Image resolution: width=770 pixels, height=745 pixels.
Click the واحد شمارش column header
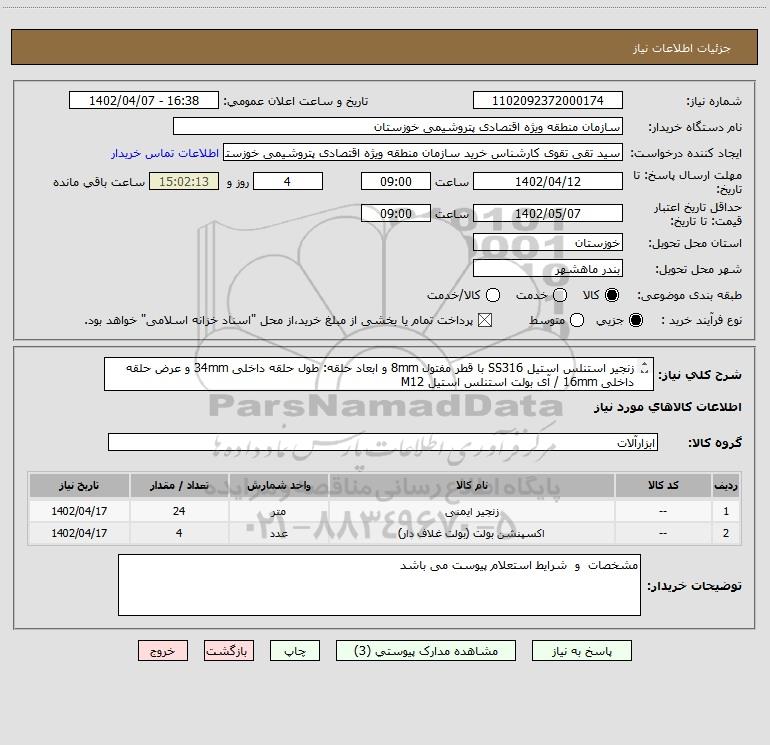(278, 486)
